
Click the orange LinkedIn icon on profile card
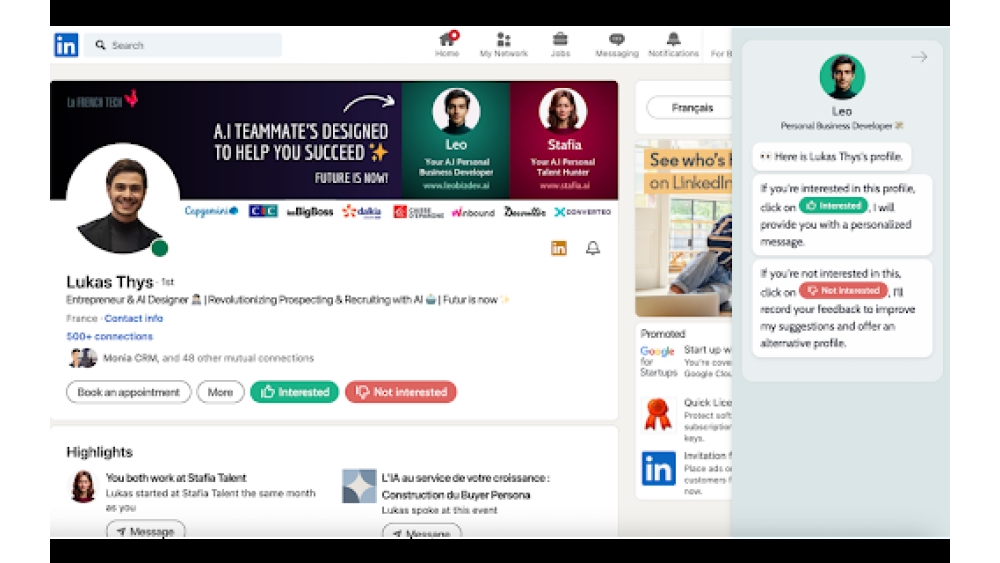pyautogui.click(x=559, y=248)
